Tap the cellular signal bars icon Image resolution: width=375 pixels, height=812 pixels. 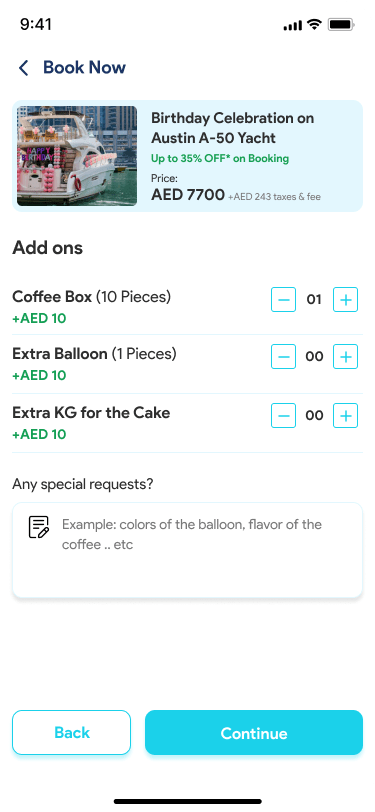point(293,25)
